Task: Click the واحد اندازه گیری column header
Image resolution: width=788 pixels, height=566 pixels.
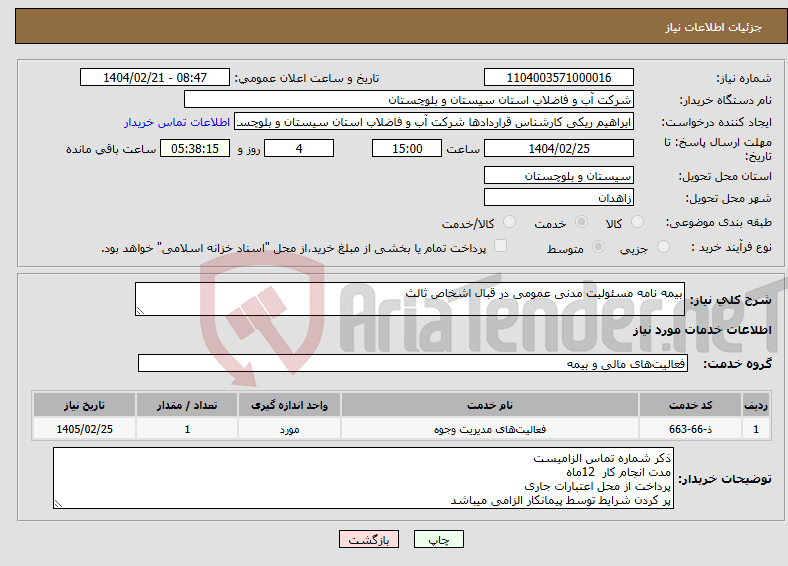Action: (289, 405)
